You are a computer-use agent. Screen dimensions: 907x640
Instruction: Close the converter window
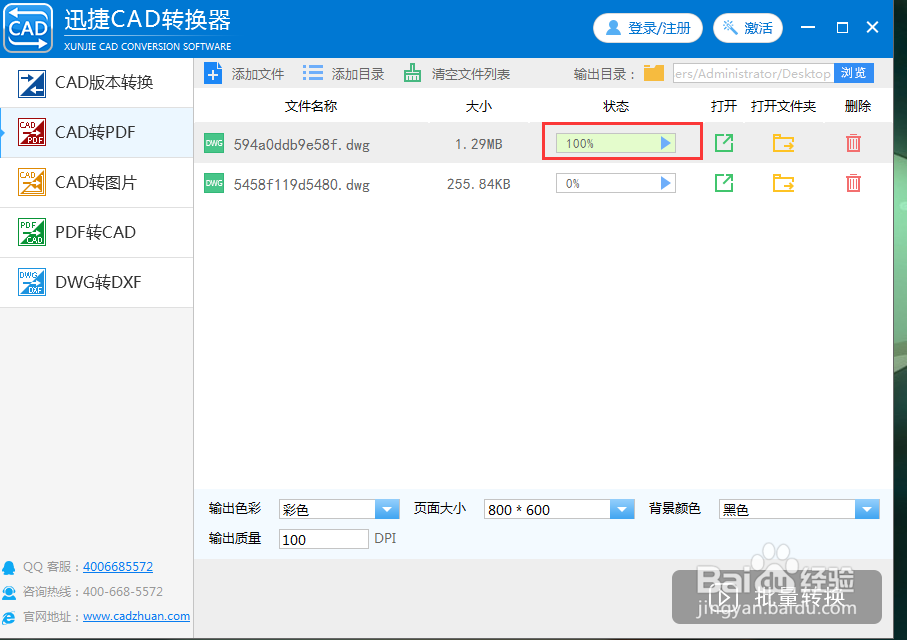coord(873,27)
